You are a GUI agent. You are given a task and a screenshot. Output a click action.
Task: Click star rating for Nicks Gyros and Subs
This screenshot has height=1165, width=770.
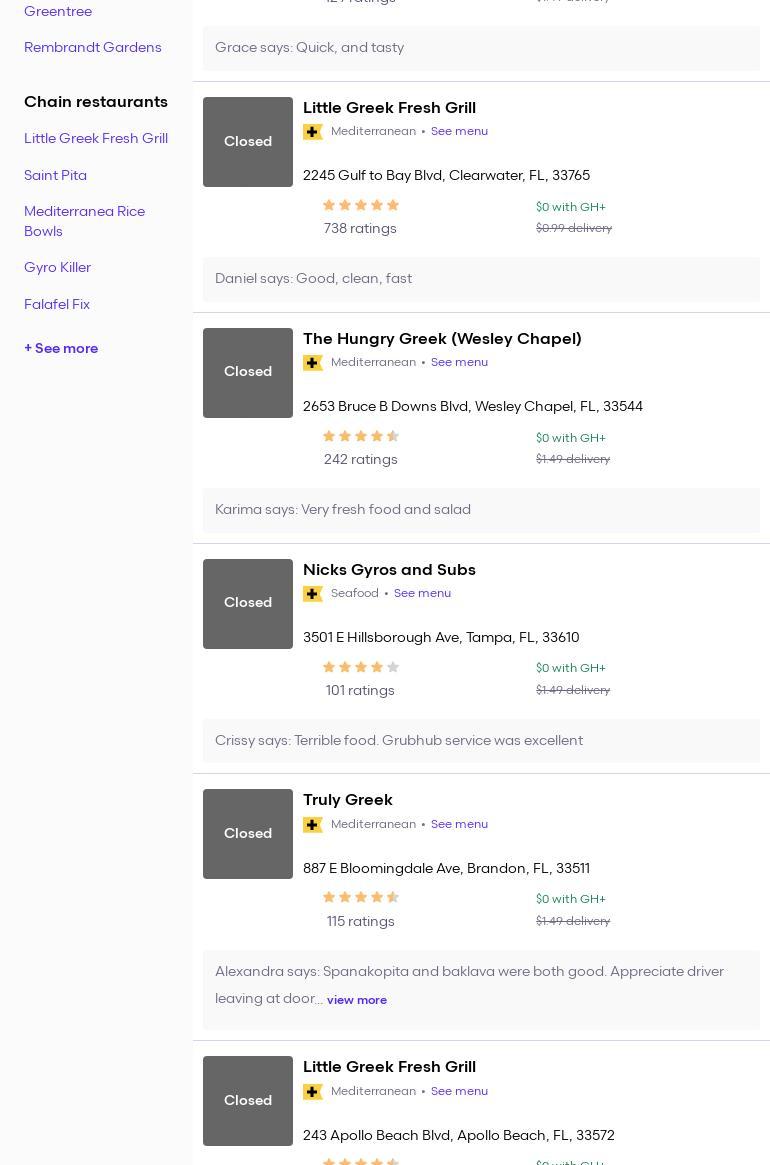[360, 667]
